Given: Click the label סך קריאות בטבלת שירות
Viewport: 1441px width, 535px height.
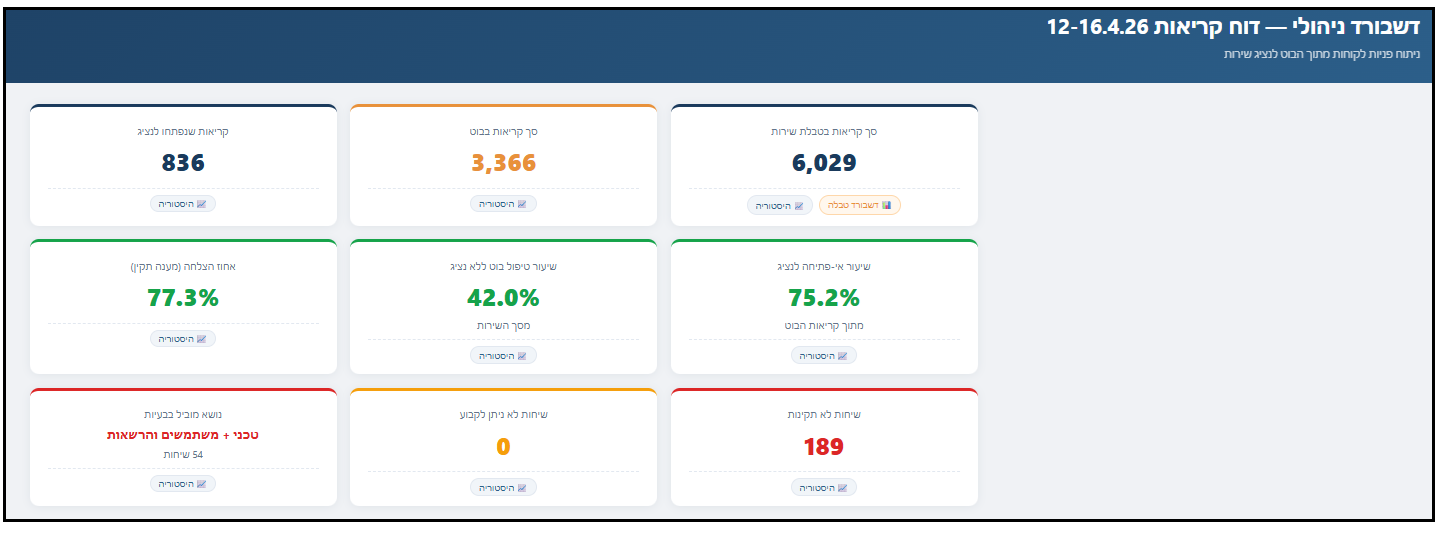Looking at the screenshot, I should [824, 131].
